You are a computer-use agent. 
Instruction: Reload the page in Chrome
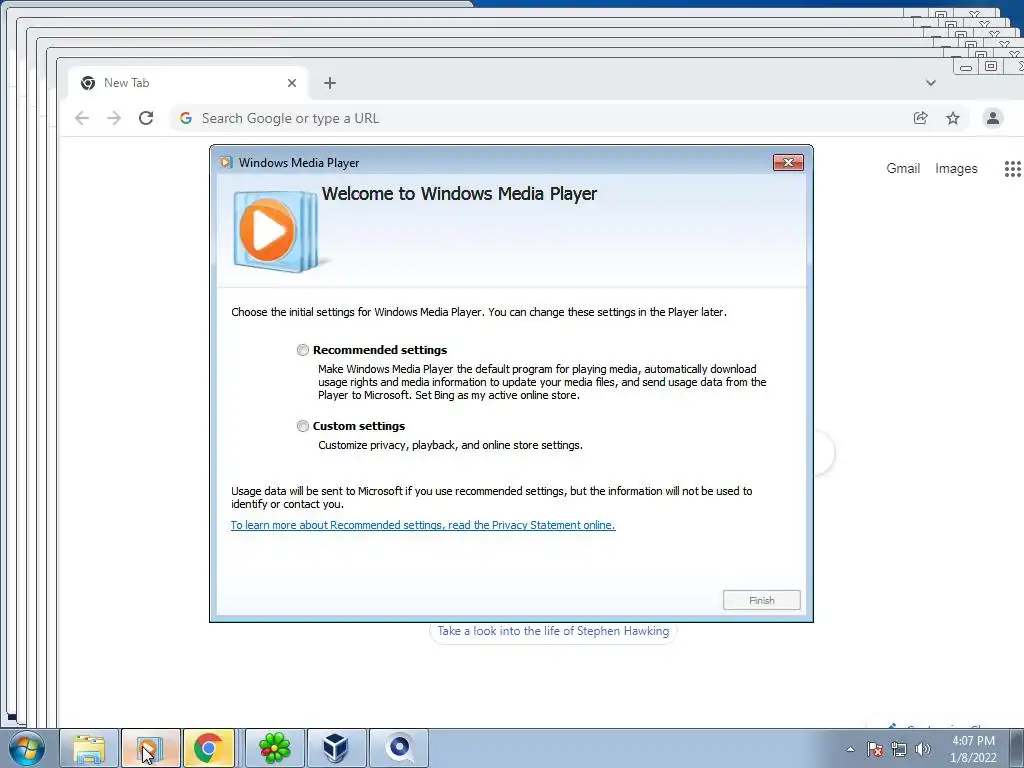pos(146,118)
